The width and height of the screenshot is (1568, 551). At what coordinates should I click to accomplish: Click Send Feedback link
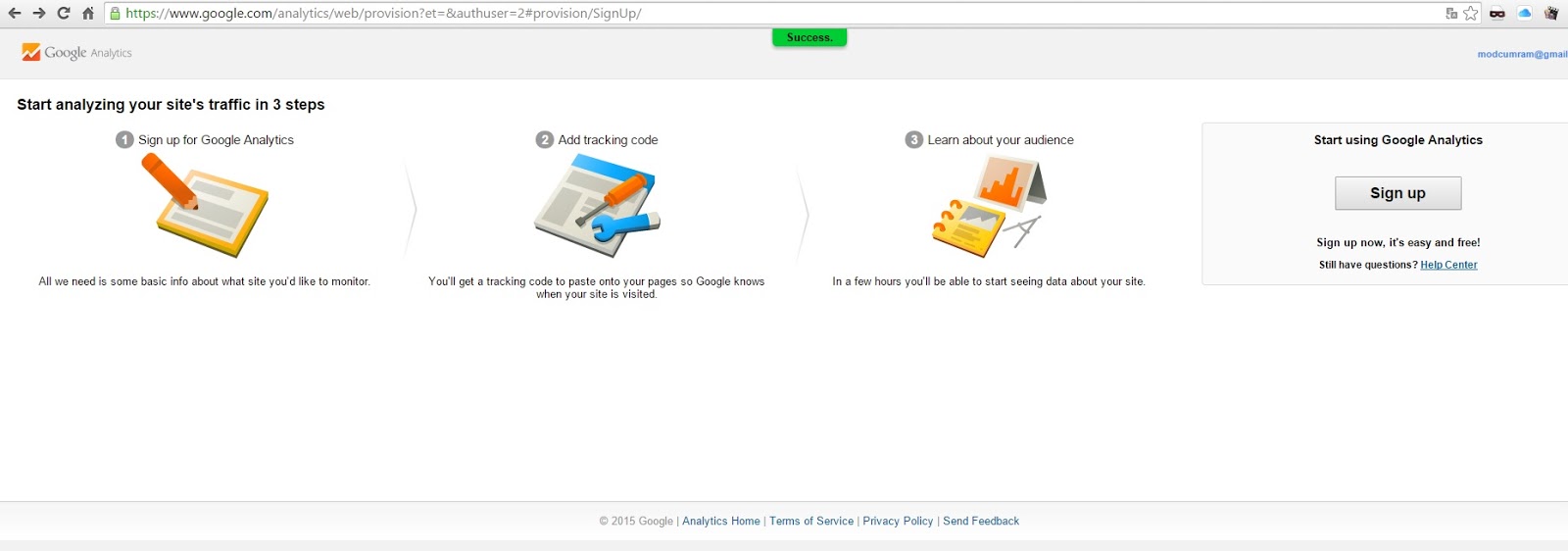point(981,522)
